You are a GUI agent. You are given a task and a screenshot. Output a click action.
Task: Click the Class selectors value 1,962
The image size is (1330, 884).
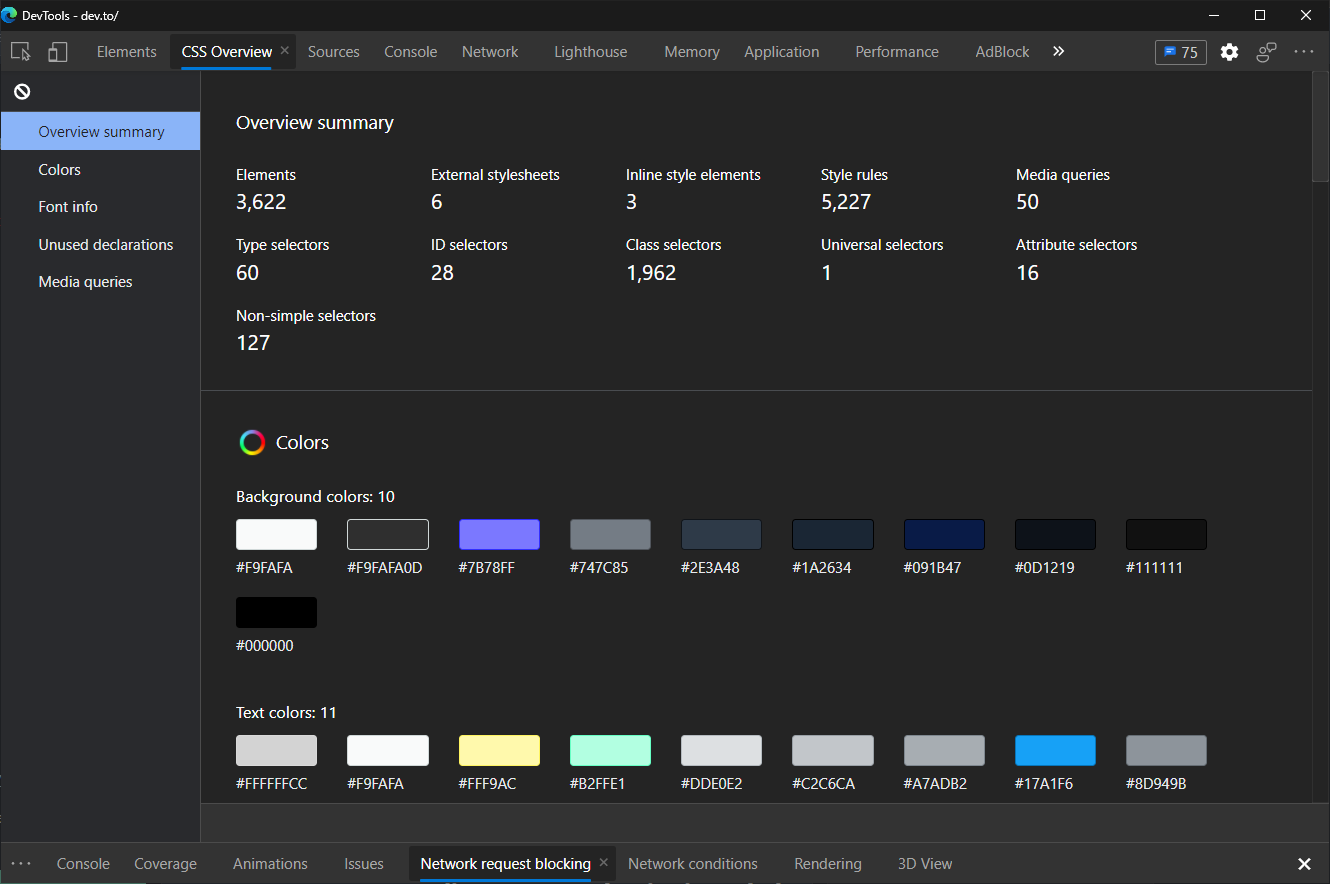coord(651,272)
